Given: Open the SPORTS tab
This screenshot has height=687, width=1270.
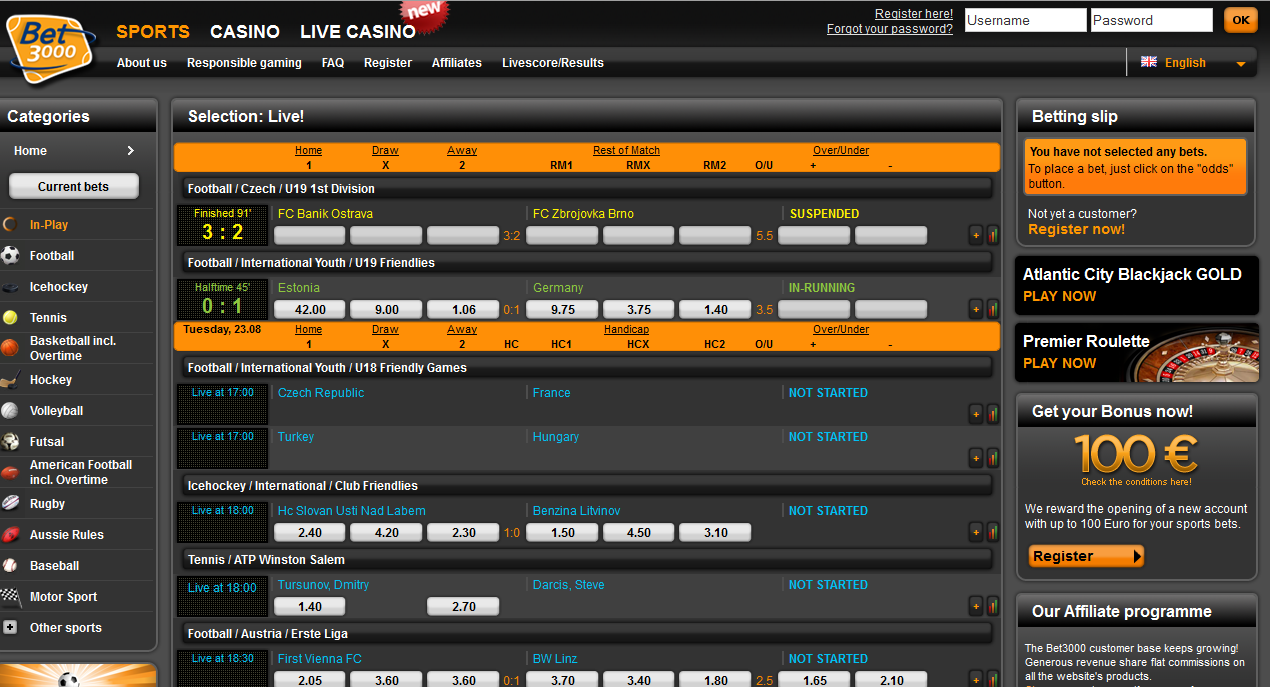Looking at the screenshot, I should tap(153, 31).
